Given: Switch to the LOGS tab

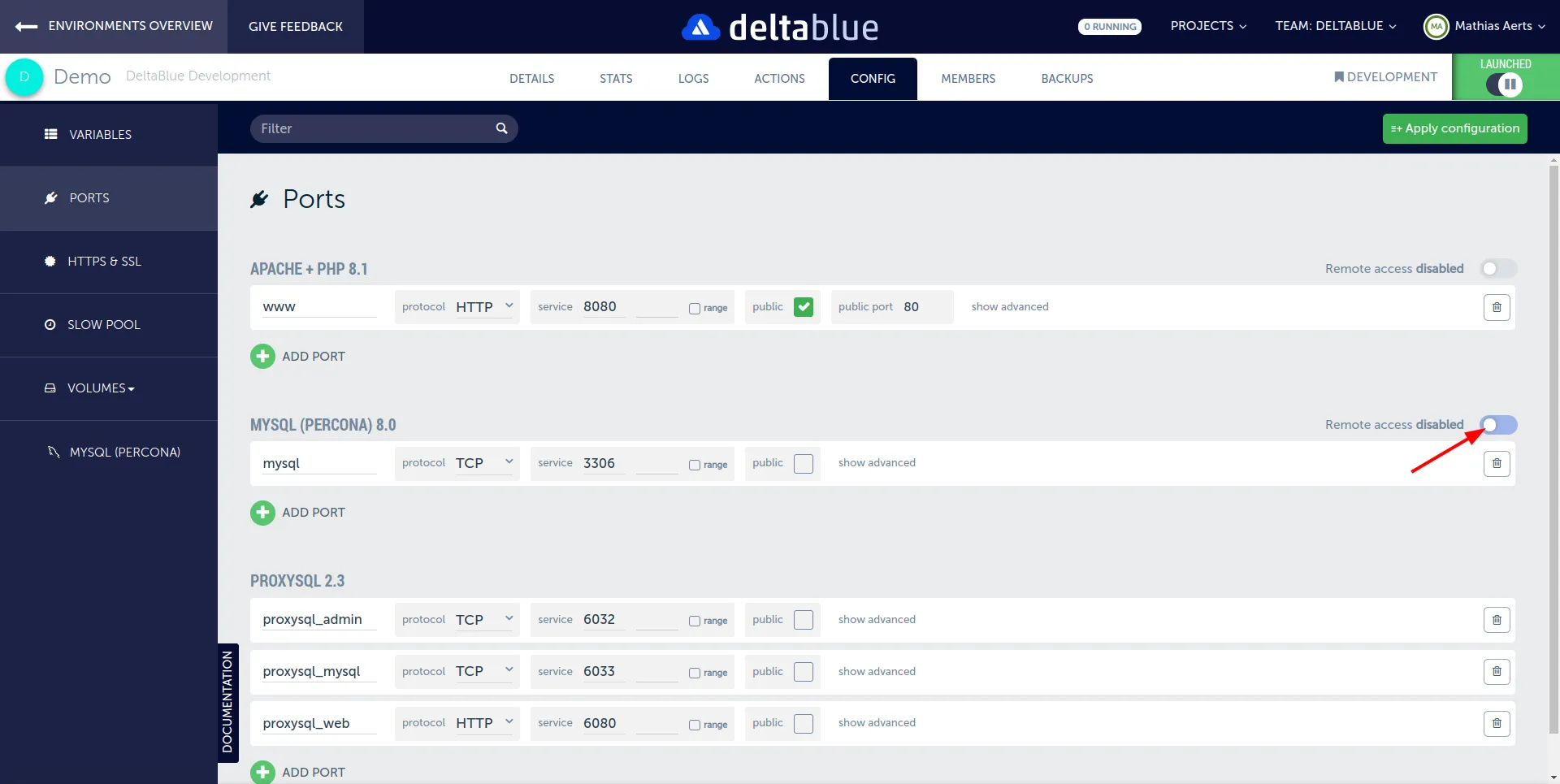Looking at the screenshot, I should [x=693, y=78].
